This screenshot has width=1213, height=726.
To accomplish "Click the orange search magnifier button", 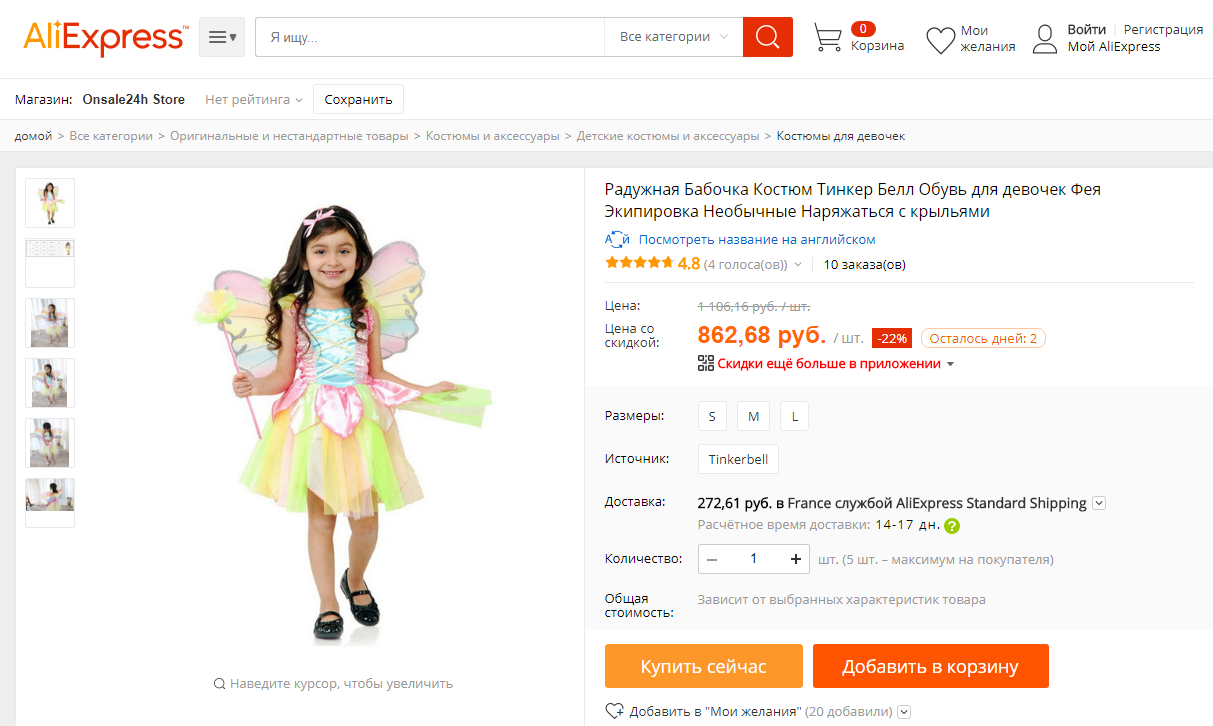I will pos(767,37).
